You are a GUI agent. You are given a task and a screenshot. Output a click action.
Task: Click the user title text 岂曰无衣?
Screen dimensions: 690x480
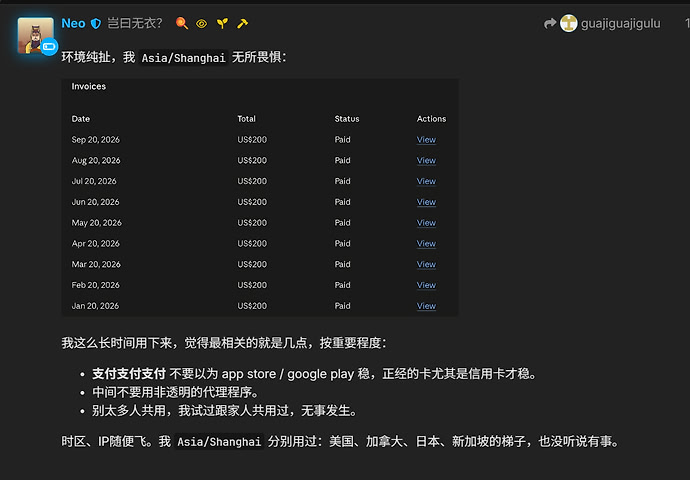point(135,23)
